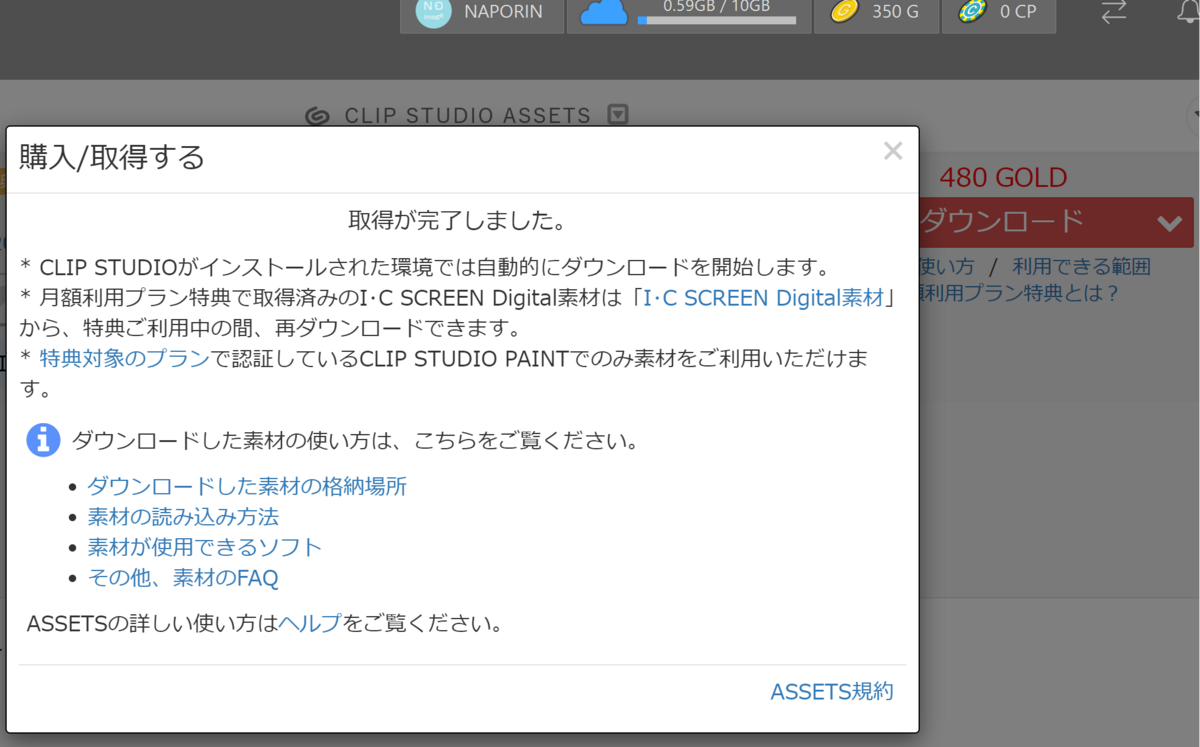Open the 利用できる範囲 link
Viewport: 1200px width, 747px height.
click(1081, 267)
